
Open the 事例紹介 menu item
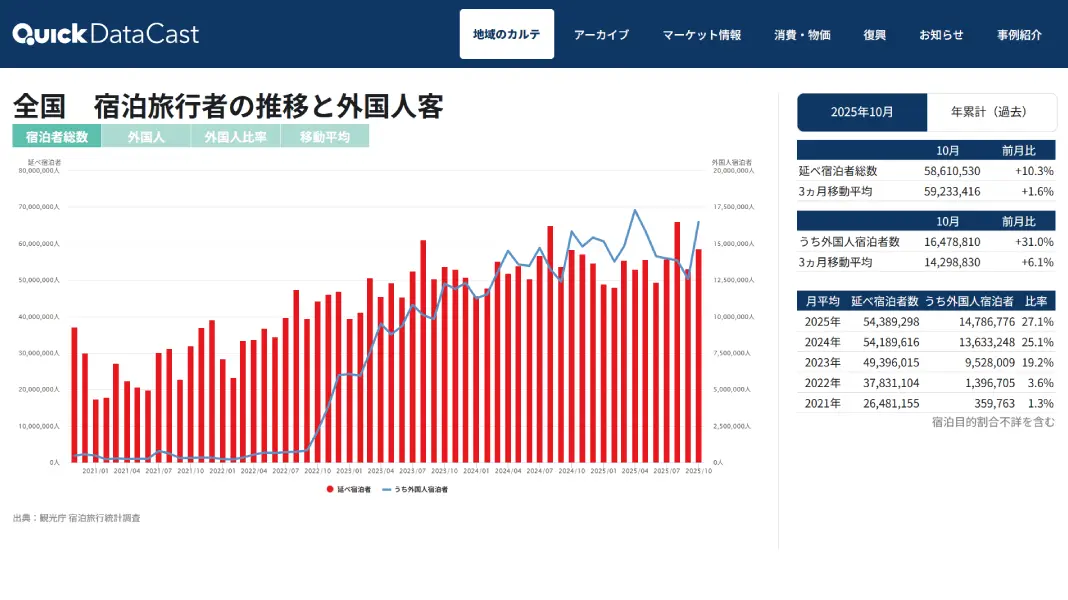[x=1020, y=35]
